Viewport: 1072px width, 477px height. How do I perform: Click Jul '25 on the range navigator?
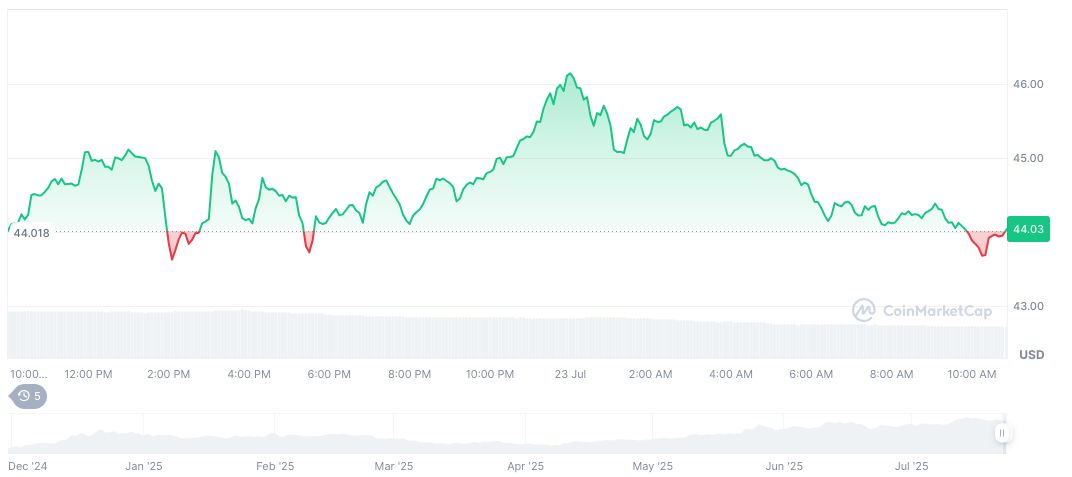pos(911,466)
